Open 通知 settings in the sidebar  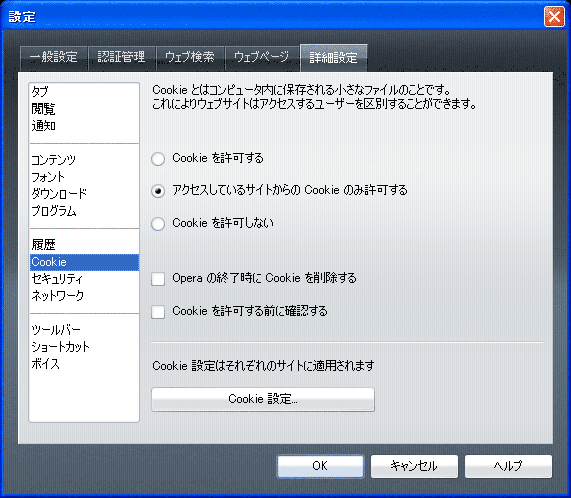coord(84,126)
